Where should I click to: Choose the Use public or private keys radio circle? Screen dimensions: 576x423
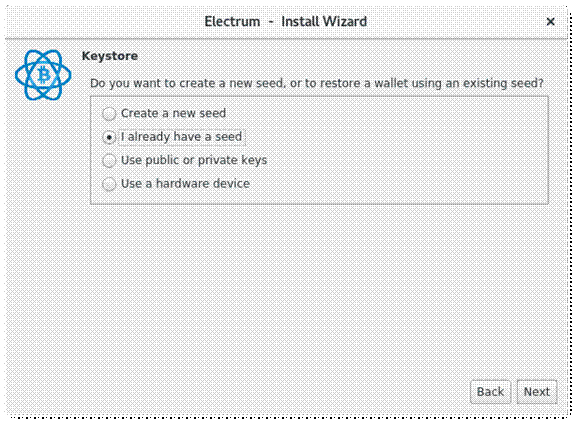pyautogui.click(x=109, y=161)
